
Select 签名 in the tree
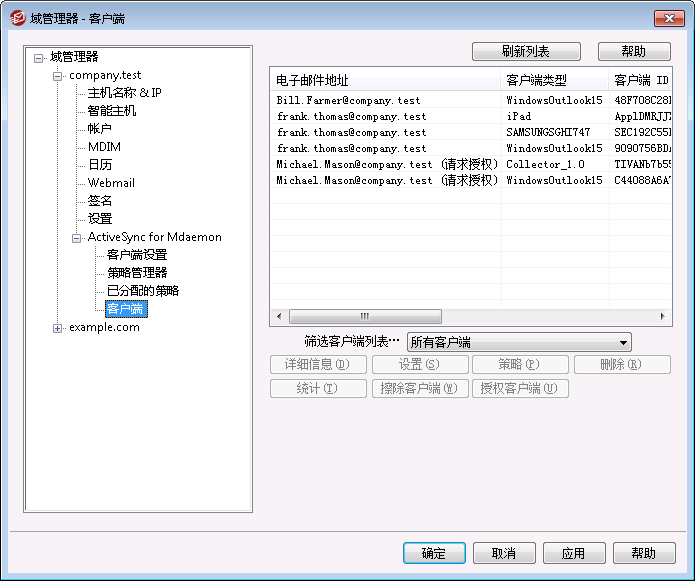100,200
